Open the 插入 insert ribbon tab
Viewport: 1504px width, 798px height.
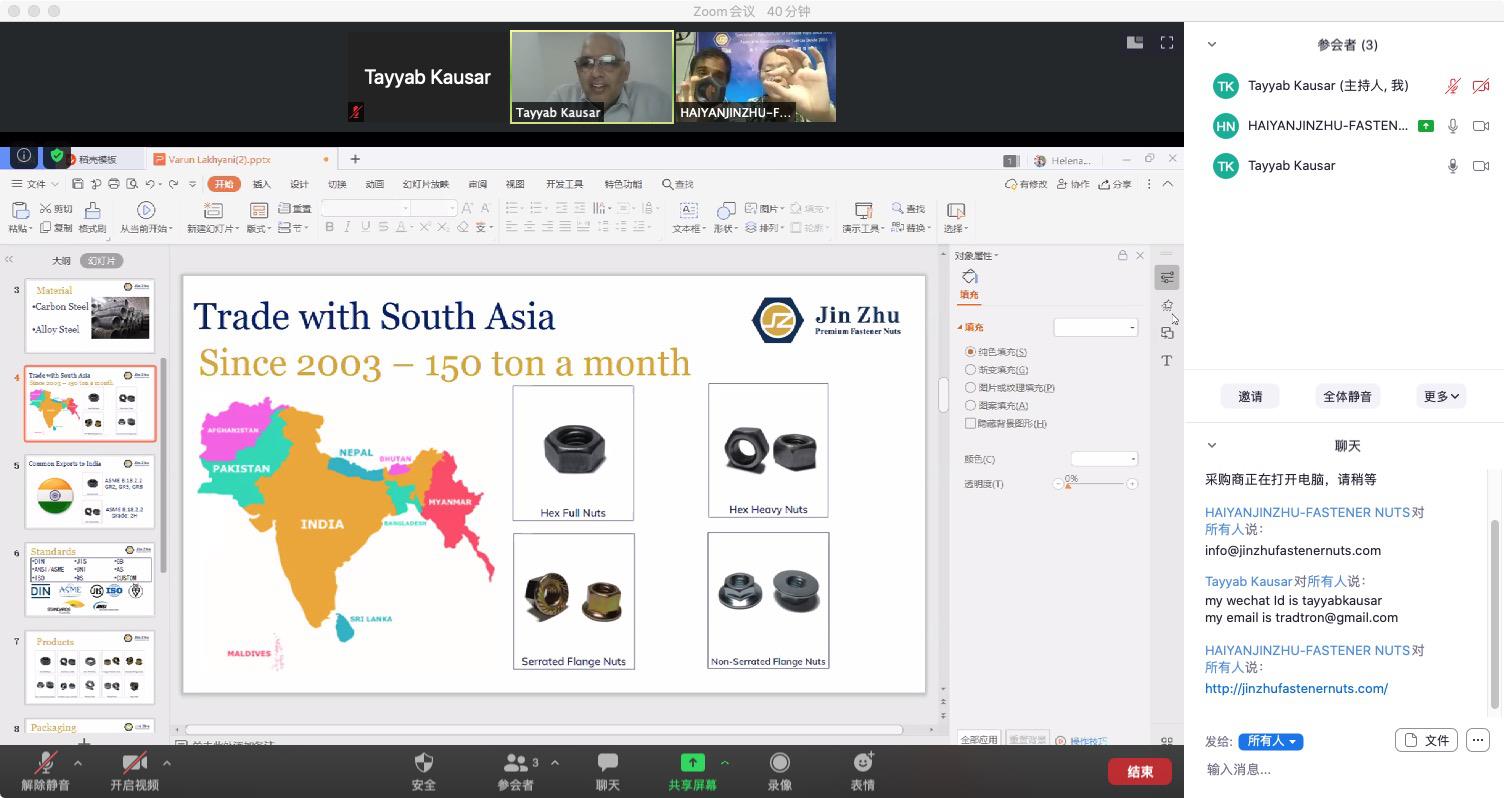click(261, 184)
